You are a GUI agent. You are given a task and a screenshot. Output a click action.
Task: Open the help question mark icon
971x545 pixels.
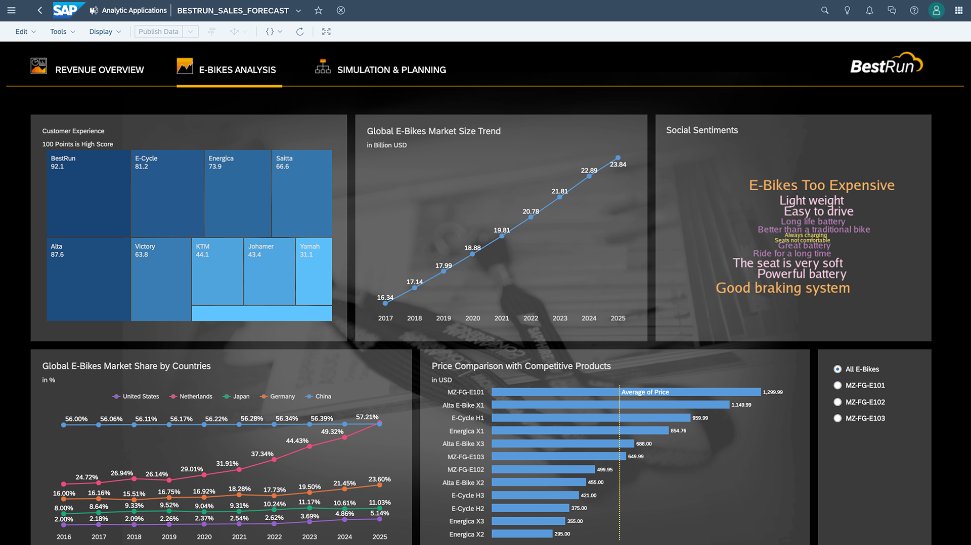click(914, 11)
